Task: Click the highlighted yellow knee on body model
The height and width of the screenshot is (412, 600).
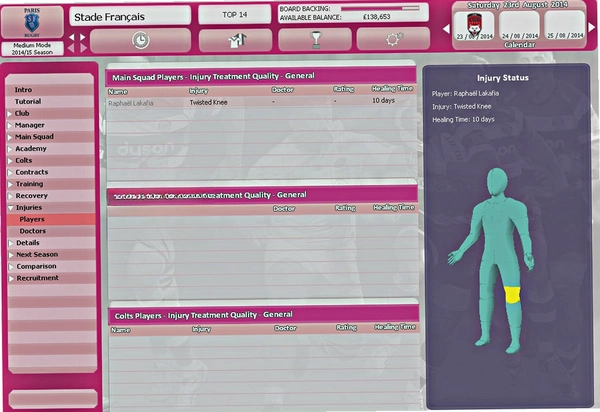Action: [512, 295]
